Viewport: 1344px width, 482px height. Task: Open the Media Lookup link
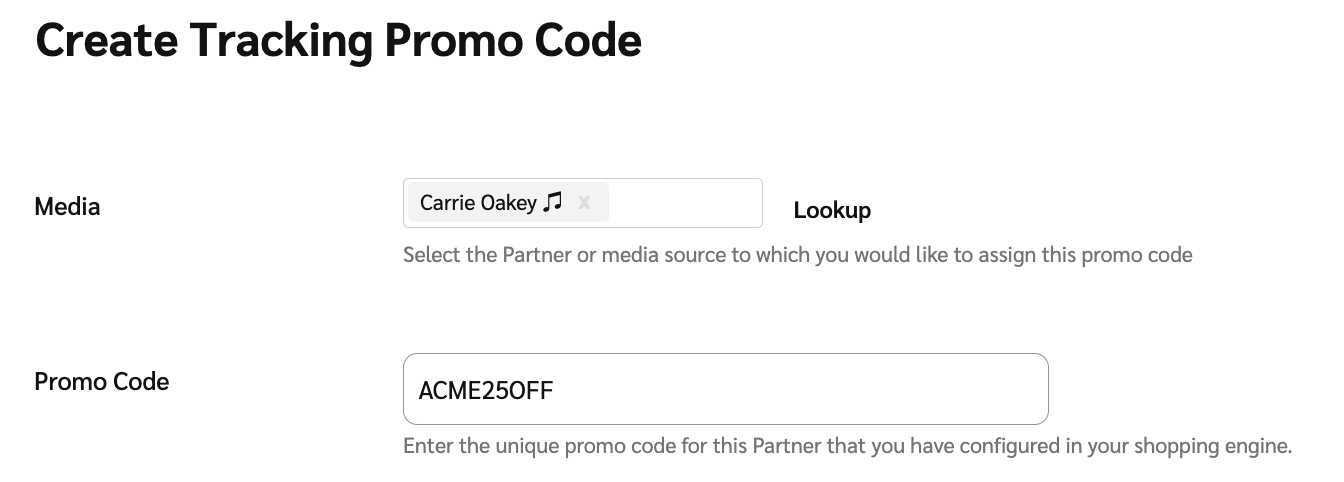pos(831,210)
